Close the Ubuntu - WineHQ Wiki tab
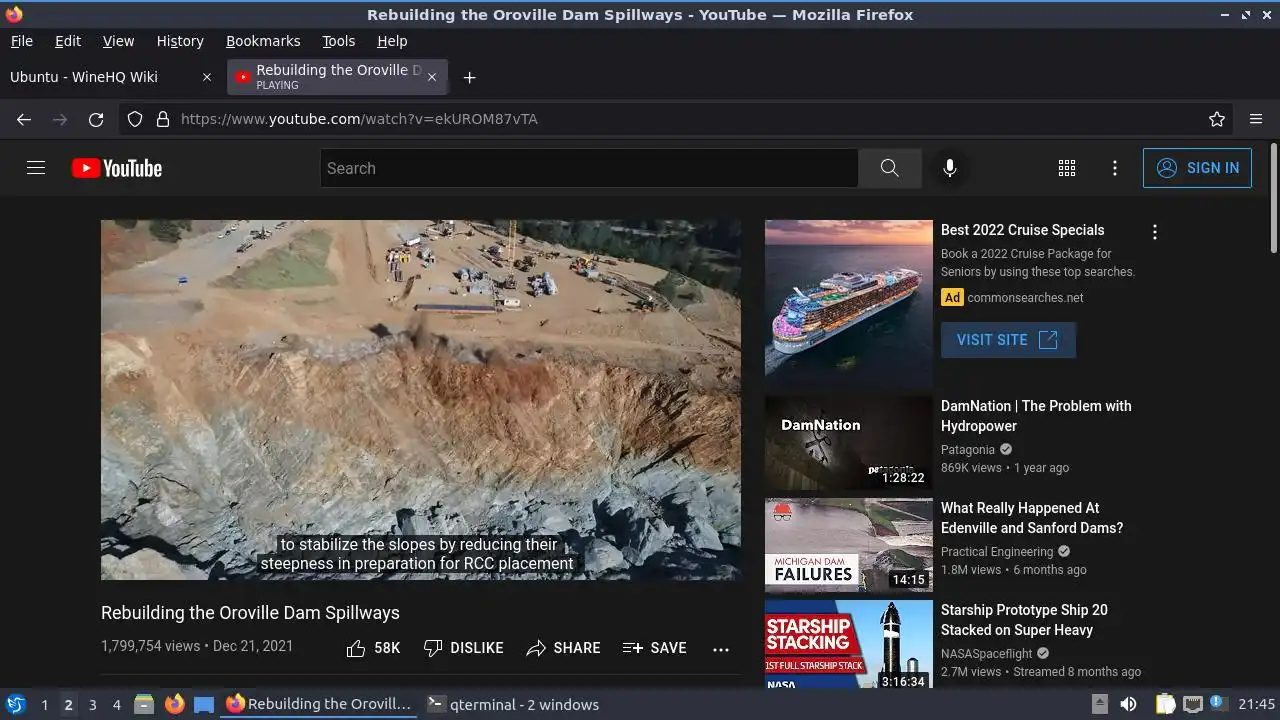The height and width of the screenshot is (720, 1280). 207,77
